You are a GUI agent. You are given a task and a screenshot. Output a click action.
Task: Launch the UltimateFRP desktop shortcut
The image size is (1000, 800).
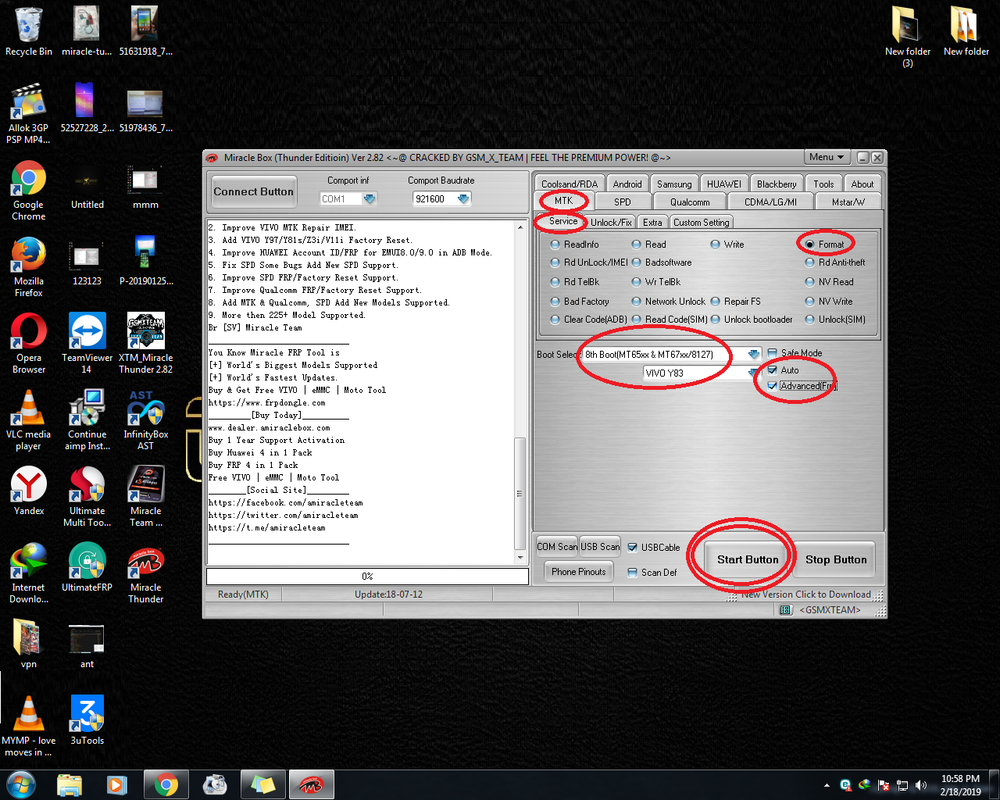pyautogui.click(x=87, y=568)
